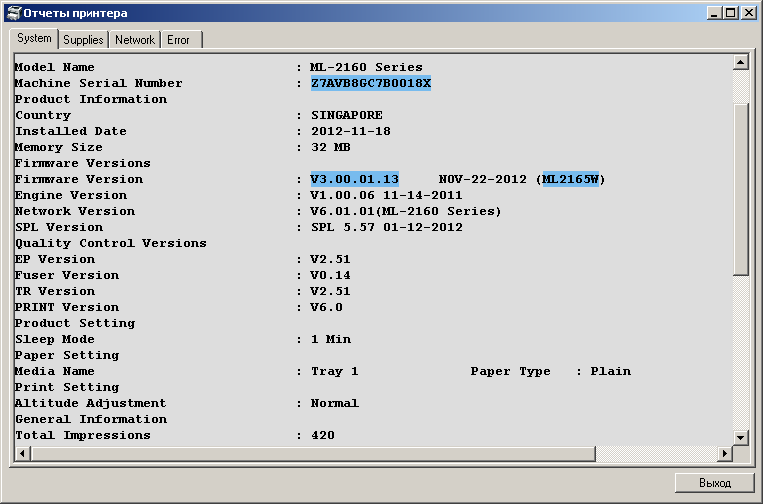Click the highlighted ML2165W text
Viewport: 763px width, 504px height.
571,179
